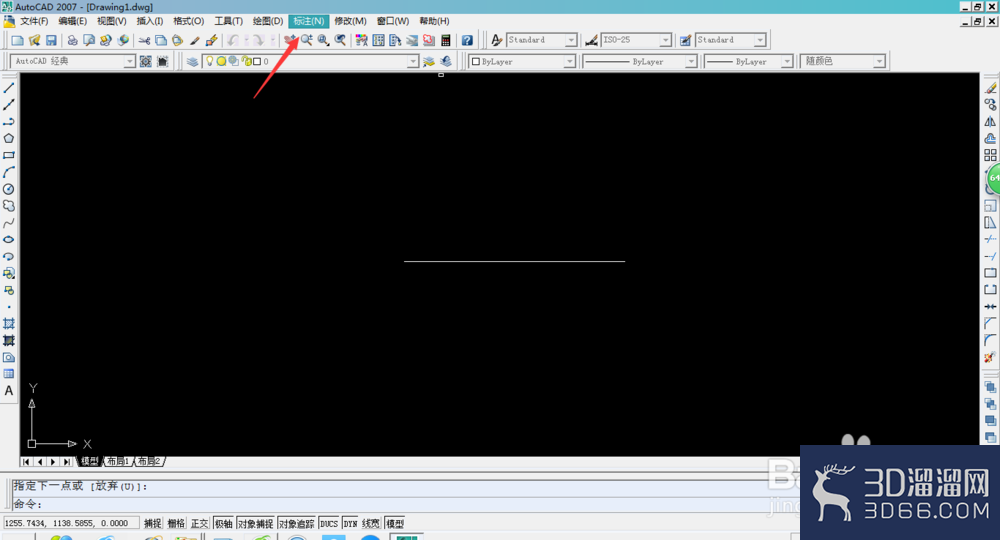Open the 帮助(H) menu
This screenshot has width=1000, height=540.
pos(434,21)
